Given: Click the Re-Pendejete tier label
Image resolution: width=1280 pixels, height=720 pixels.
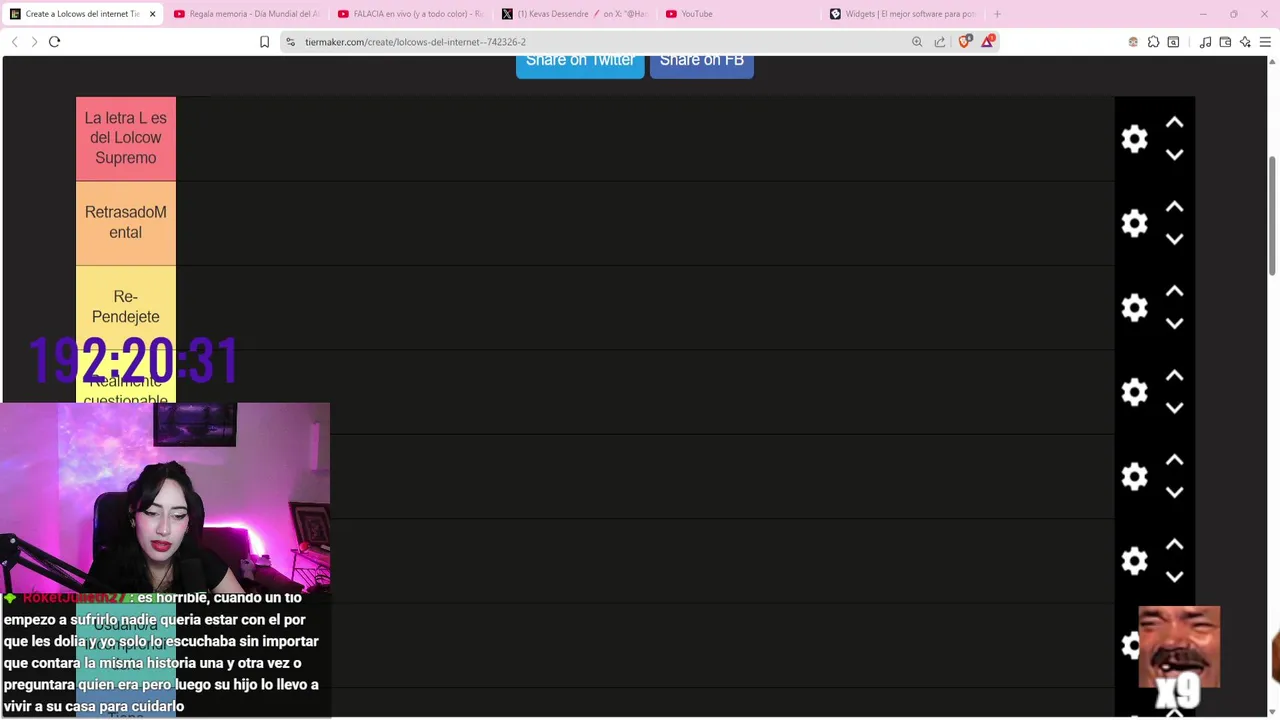Looking at the screenshot, I should click(126, 307).
